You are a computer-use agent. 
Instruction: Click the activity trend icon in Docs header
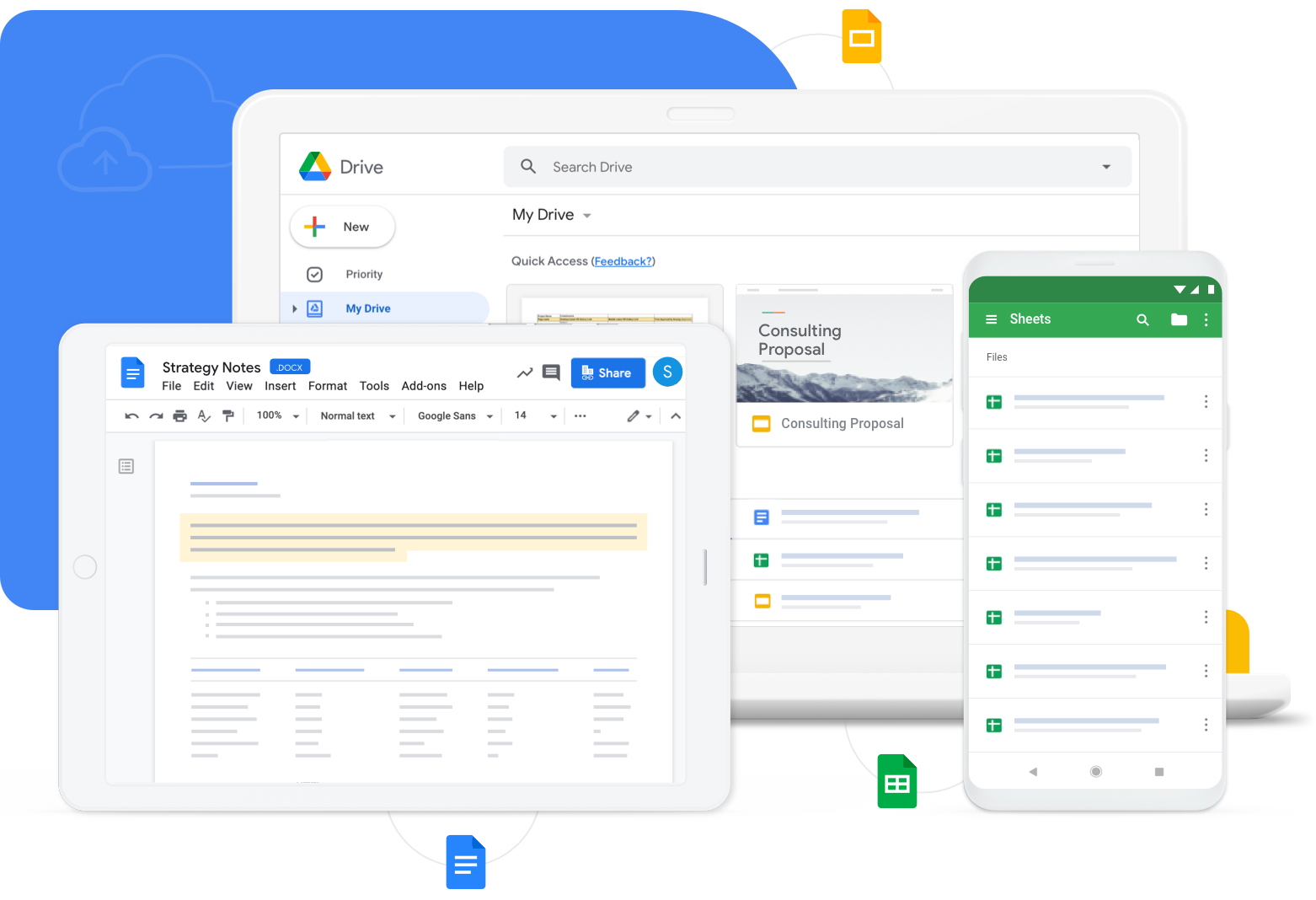[525, 372]
